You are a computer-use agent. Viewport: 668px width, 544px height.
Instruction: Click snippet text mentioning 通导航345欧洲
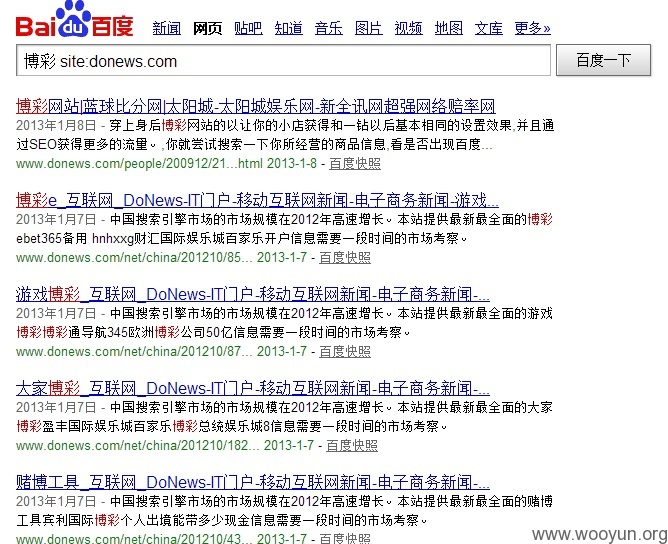[213, 332]
